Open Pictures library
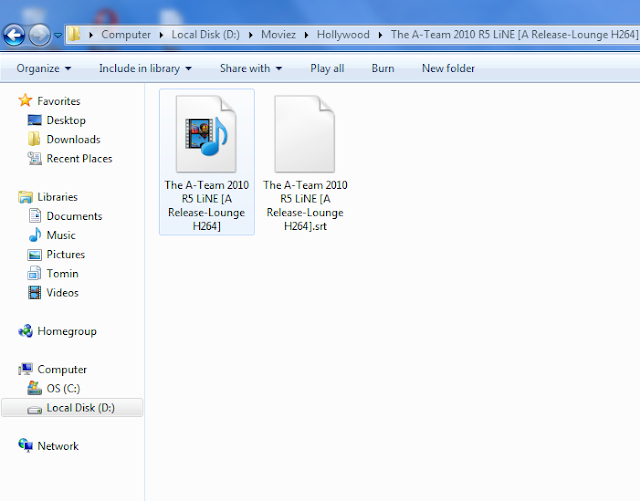This screenshot has height=501, width=640. click(66, 254)
